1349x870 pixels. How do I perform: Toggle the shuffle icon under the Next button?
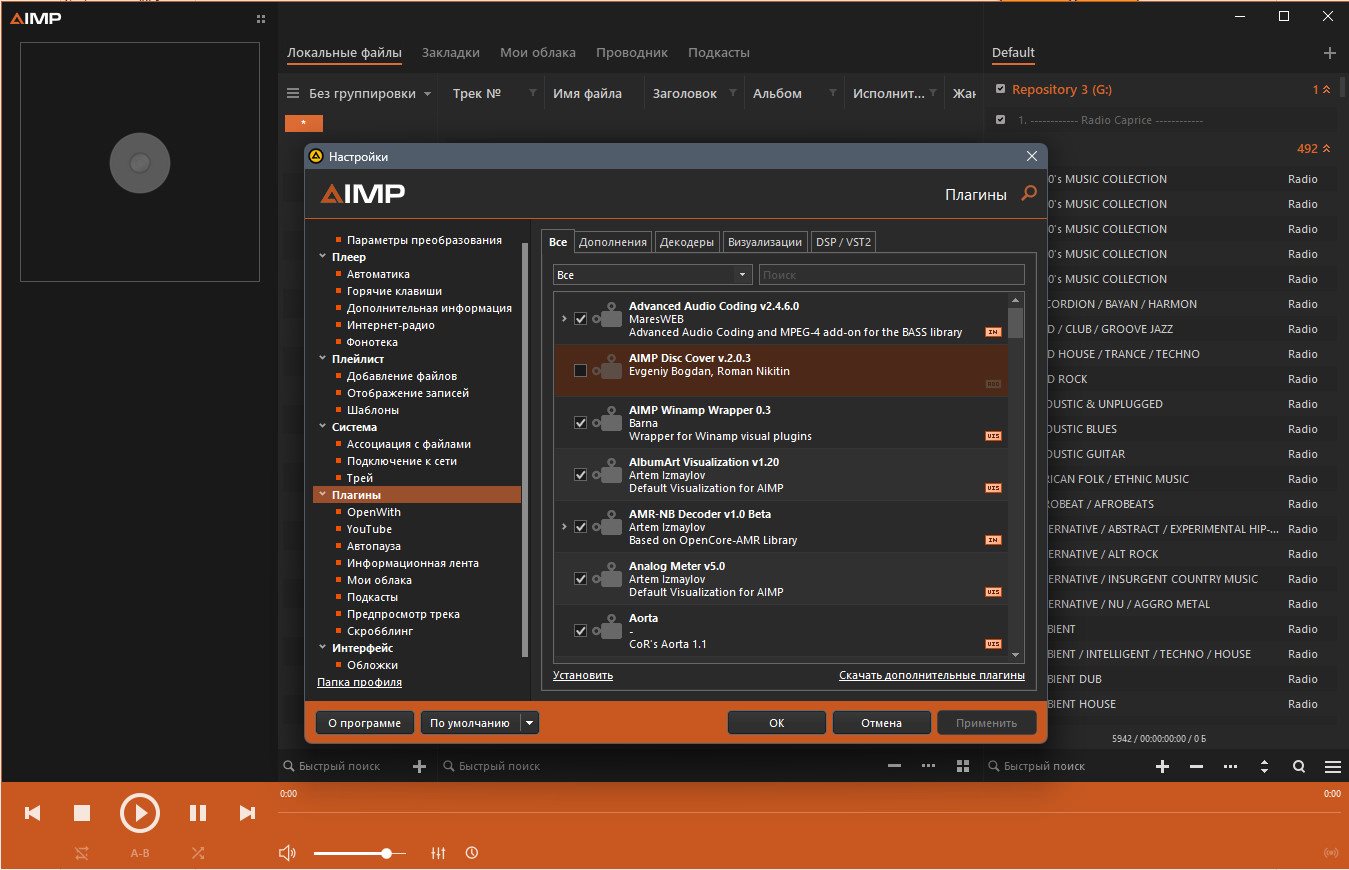tap(198, 853)
